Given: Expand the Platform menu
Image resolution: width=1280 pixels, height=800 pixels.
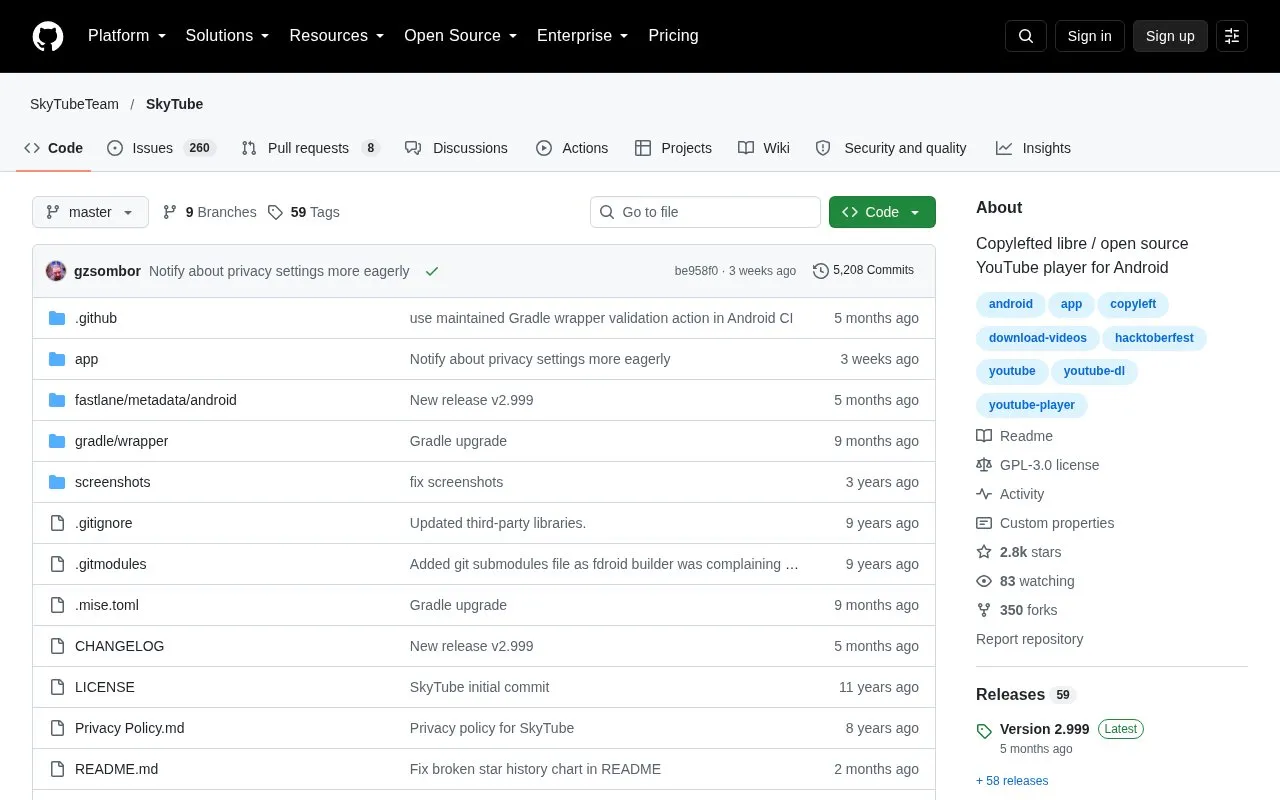Looking at the screenshot, I should (127, 36).
